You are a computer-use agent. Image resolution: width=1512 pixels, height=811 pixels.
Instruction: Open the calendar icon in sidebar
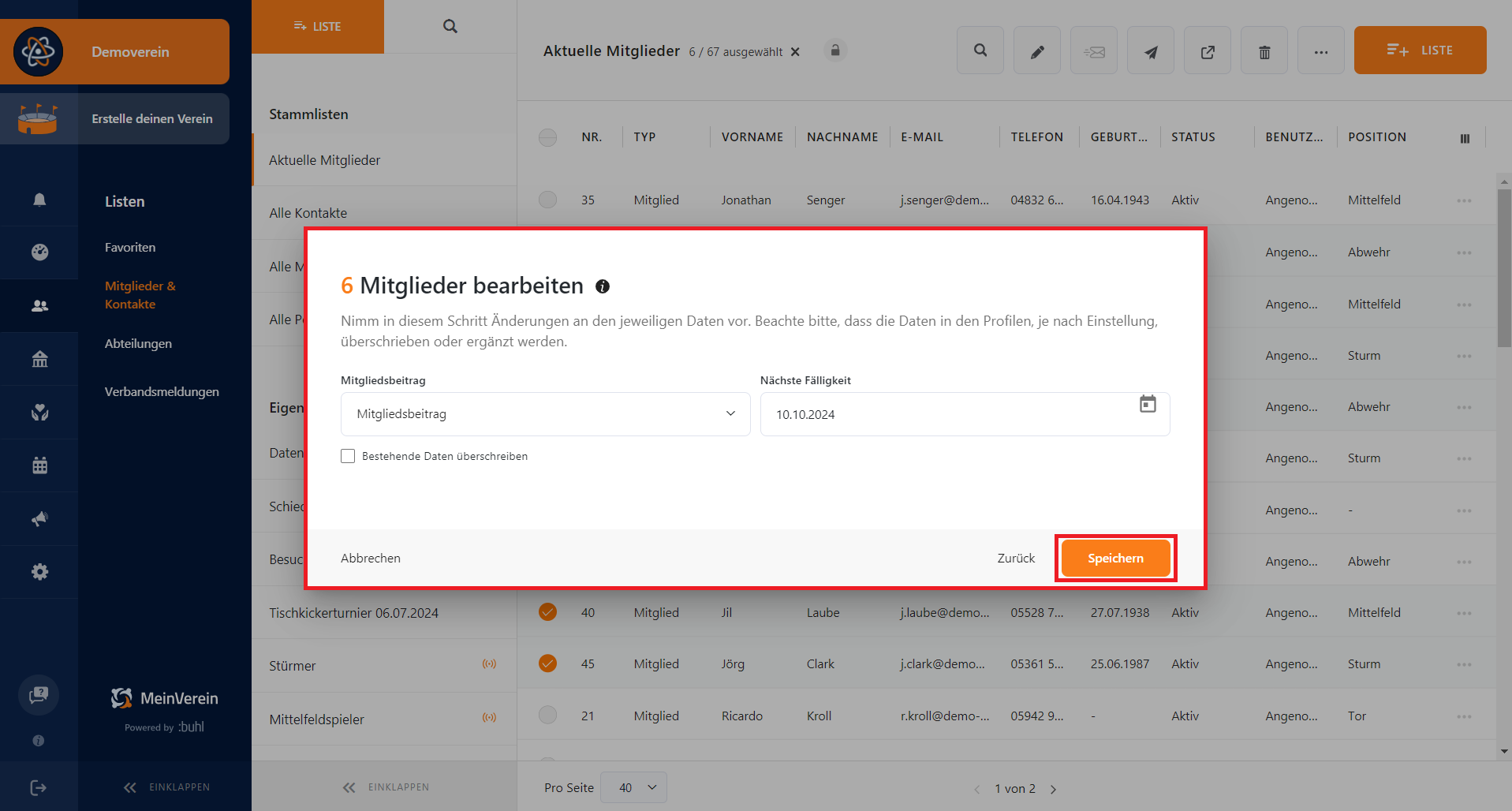pos(39,465)
